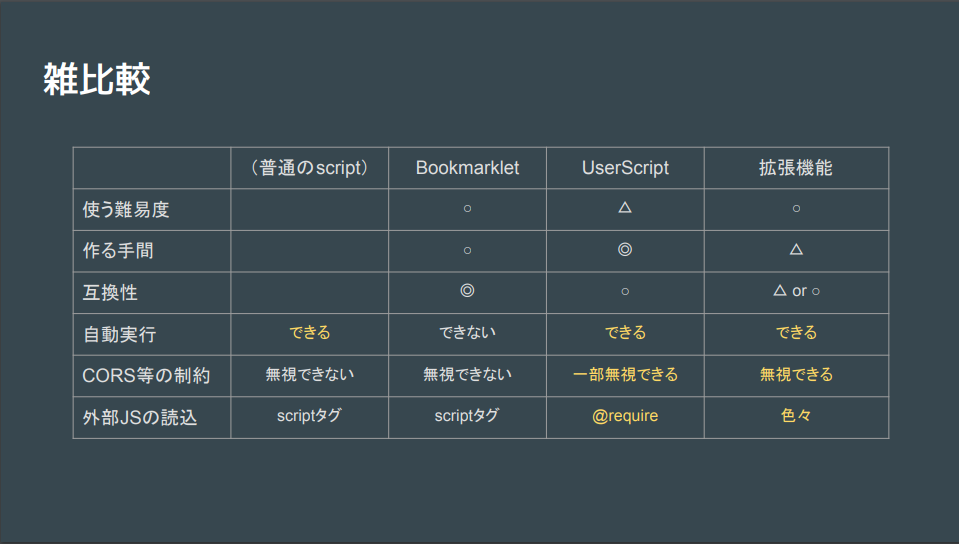Select the 使う難易度 row label
Screen dimensions: 959x544
[x=126, y=209]
